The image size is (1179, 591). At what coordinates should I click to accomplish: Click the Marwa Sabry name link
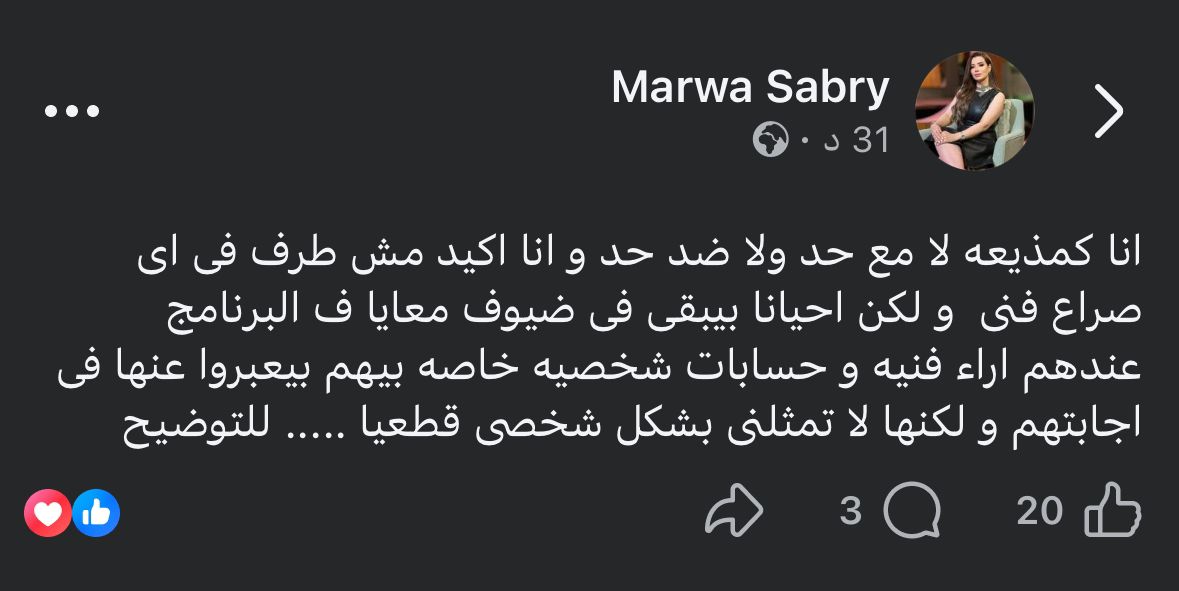[750, 88]
